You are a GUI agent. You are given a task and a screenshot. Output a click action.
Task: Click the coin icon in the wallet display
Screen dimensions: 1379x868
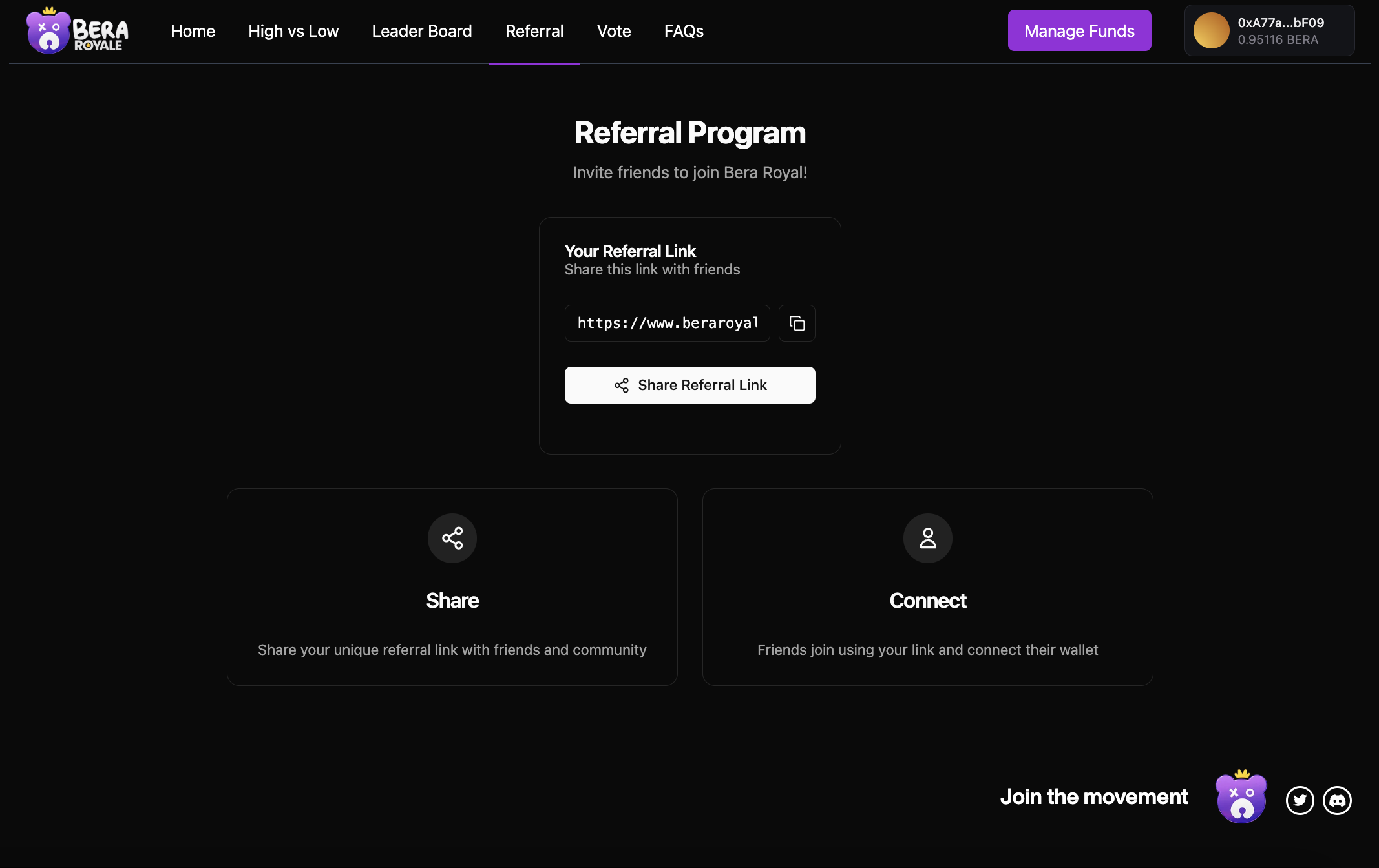pos(1212,30)
